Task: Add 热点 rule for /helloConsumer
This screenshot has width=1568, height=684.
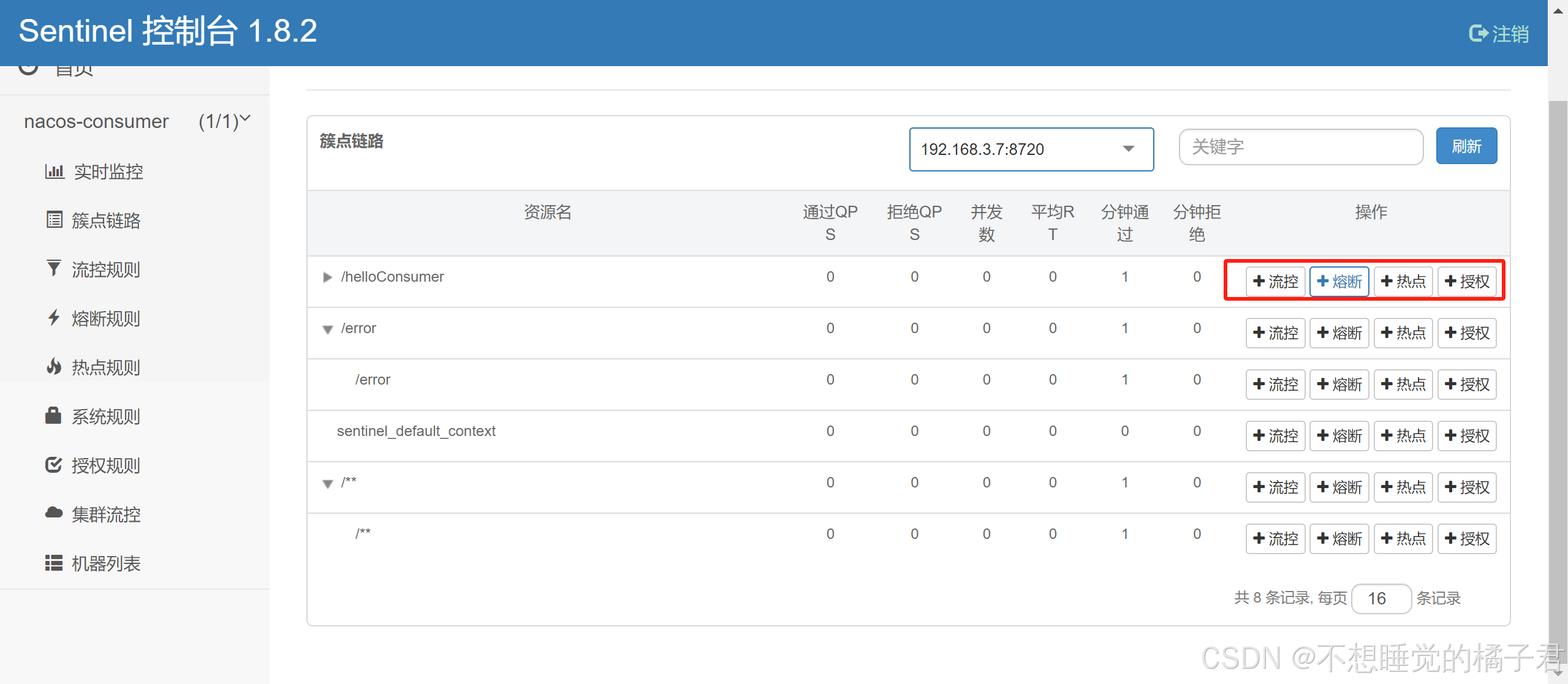Action: 1403,282
